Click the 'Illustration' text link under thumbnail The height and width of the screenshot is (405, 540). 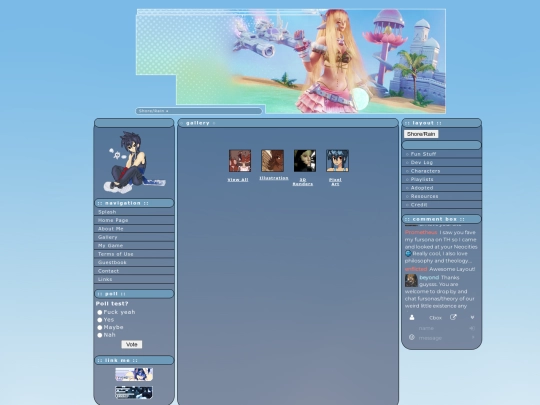pos(274,178)
